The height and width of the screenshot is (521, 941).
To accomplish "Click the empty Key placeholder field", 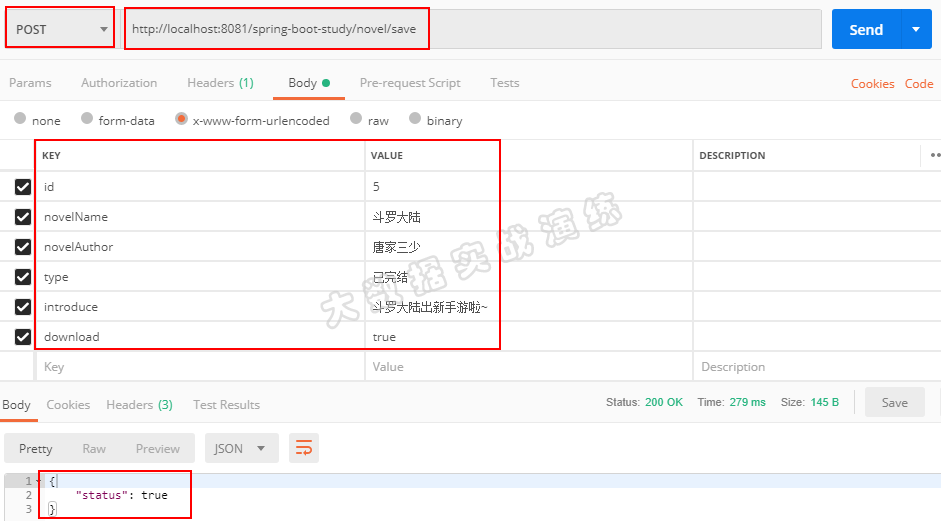I will point(200,367).
